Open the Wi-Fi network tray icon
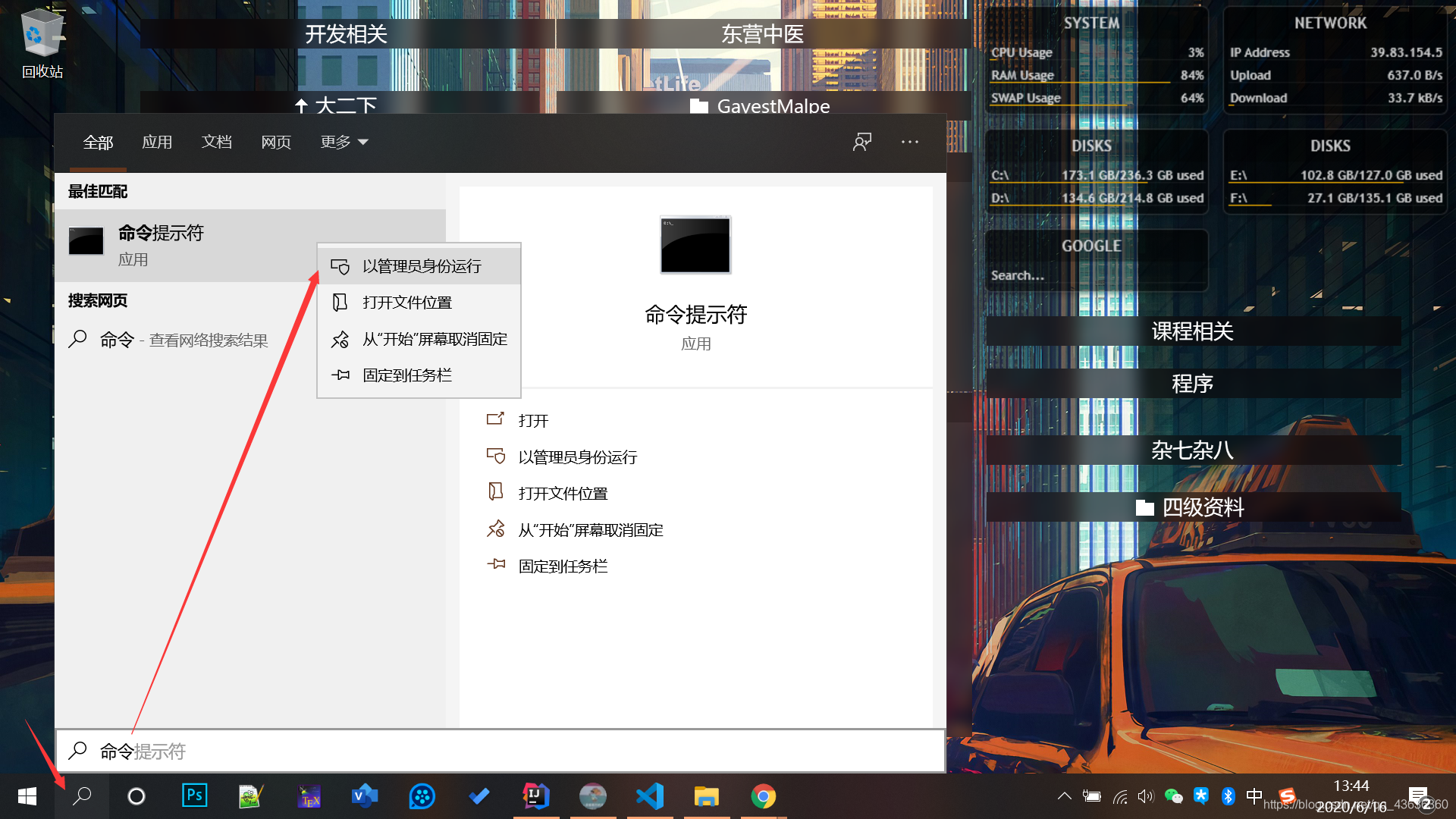The height and width of the screenshot is (819, 1456). [x=1120, y=796]
